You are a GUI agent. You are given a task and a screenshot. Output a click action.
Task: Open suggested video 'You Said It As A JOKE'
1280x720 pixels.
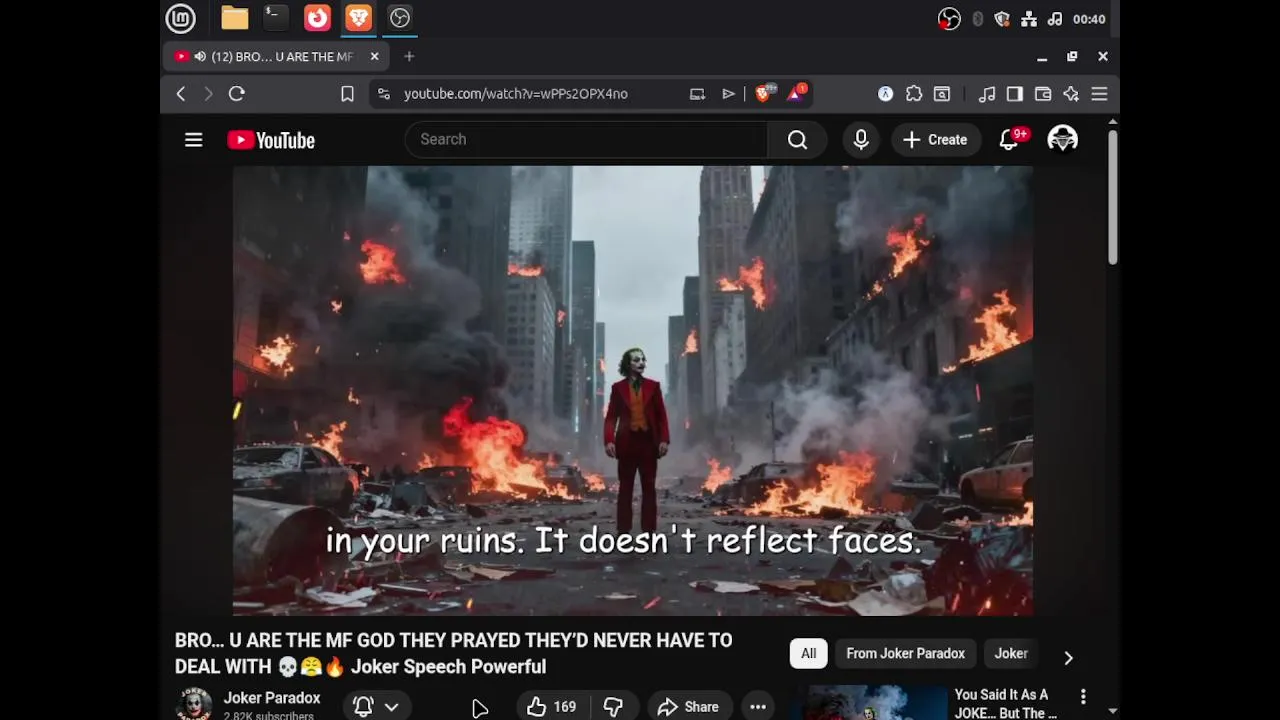(x=1006, y=704)
